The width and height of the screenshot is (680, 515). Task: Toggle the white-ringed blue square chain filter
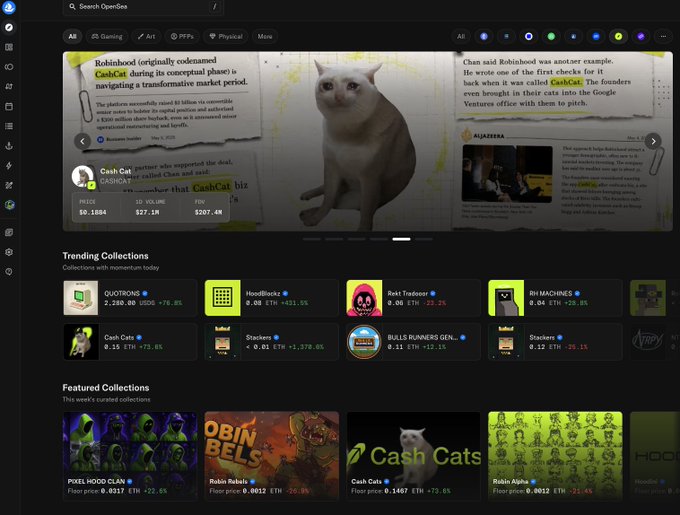(x=529, y=36)
